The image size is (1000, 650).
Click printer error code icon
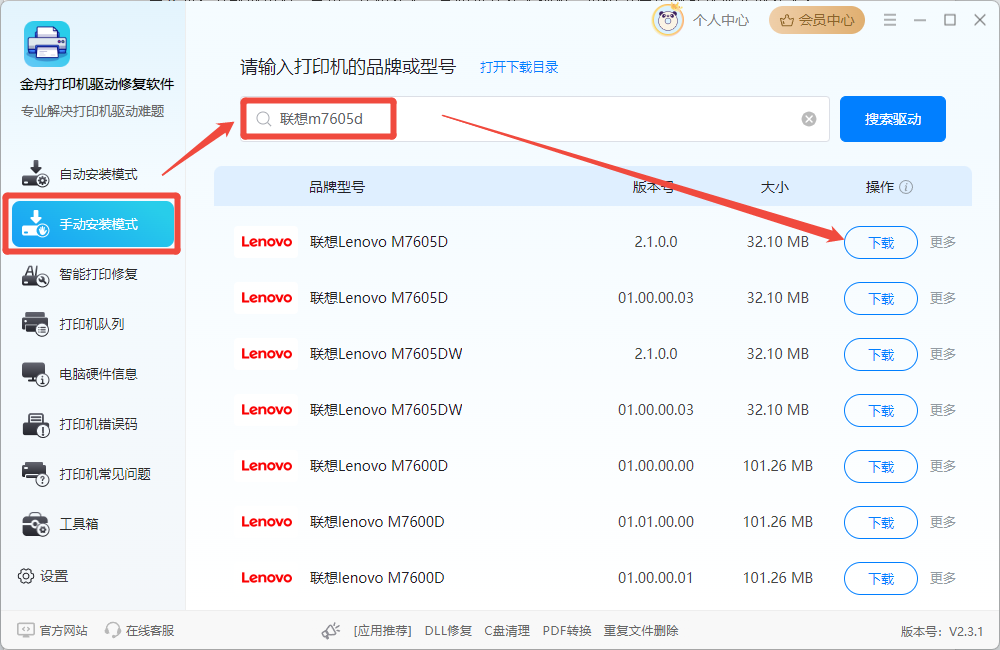(x=35, y=424)
